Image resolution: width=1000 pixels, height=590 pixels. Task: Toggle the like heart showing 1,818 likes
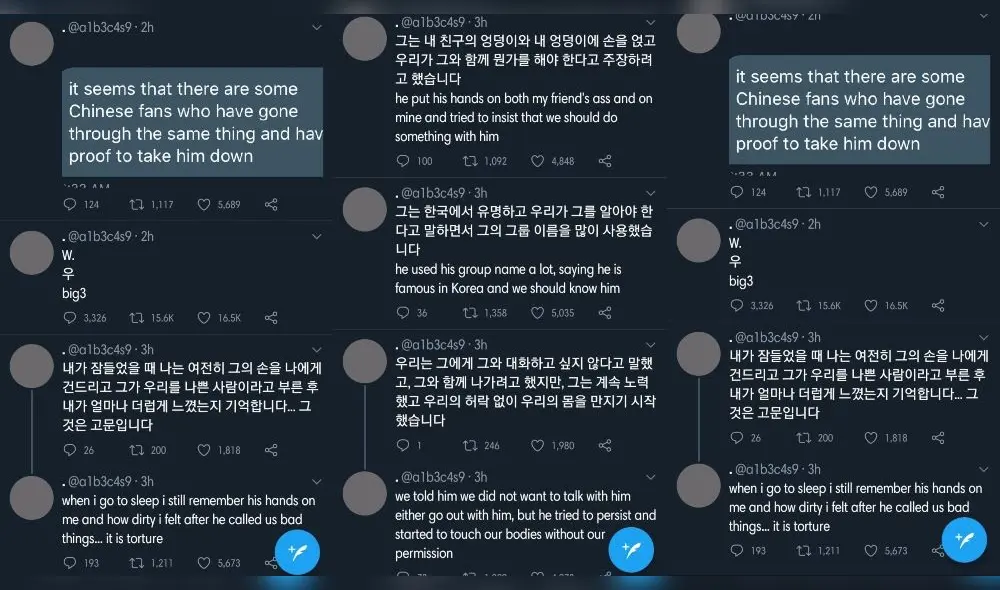coord(206,450)
